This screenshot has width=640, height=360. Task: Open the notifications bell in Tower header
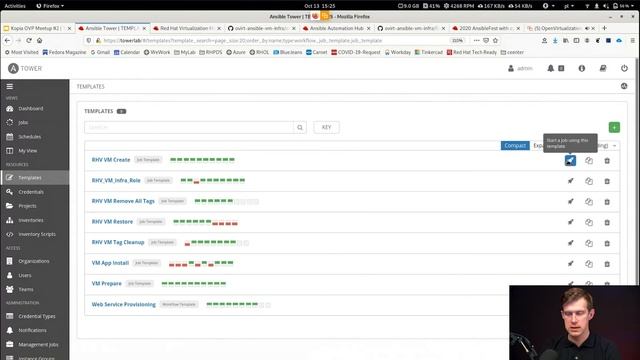550,68
